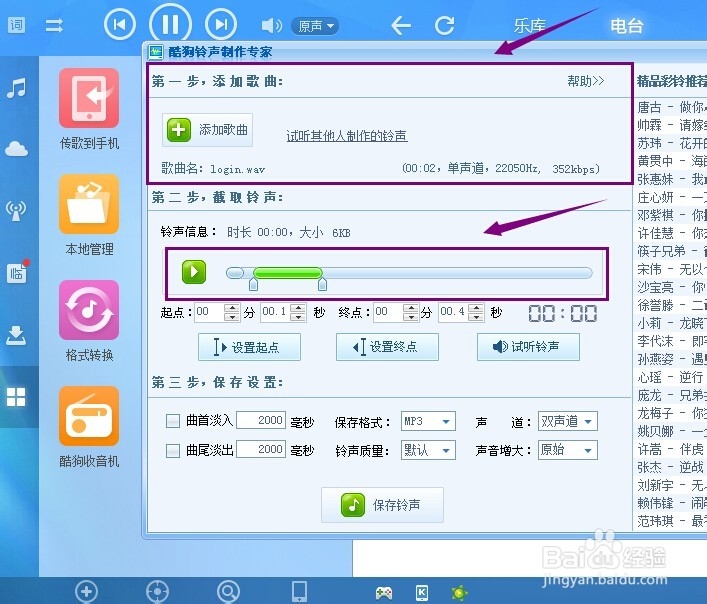Viewport: 707px width, 604px height.
Task: Click the end point minutes field
Action: 388,312
